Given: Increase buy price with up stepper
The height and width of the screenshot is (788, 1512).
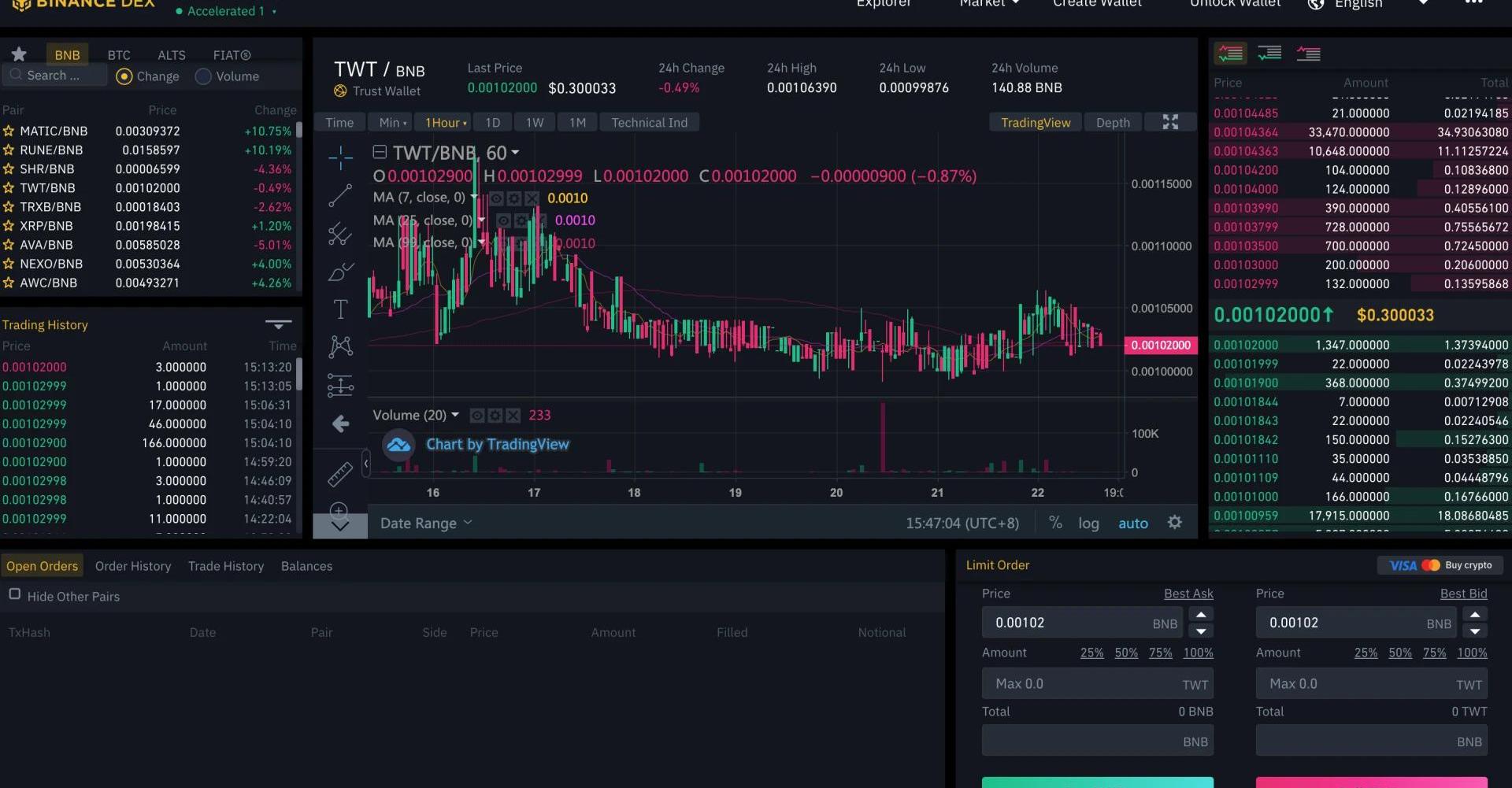Looking at the screenshot, I should [x=1201, y=615].
